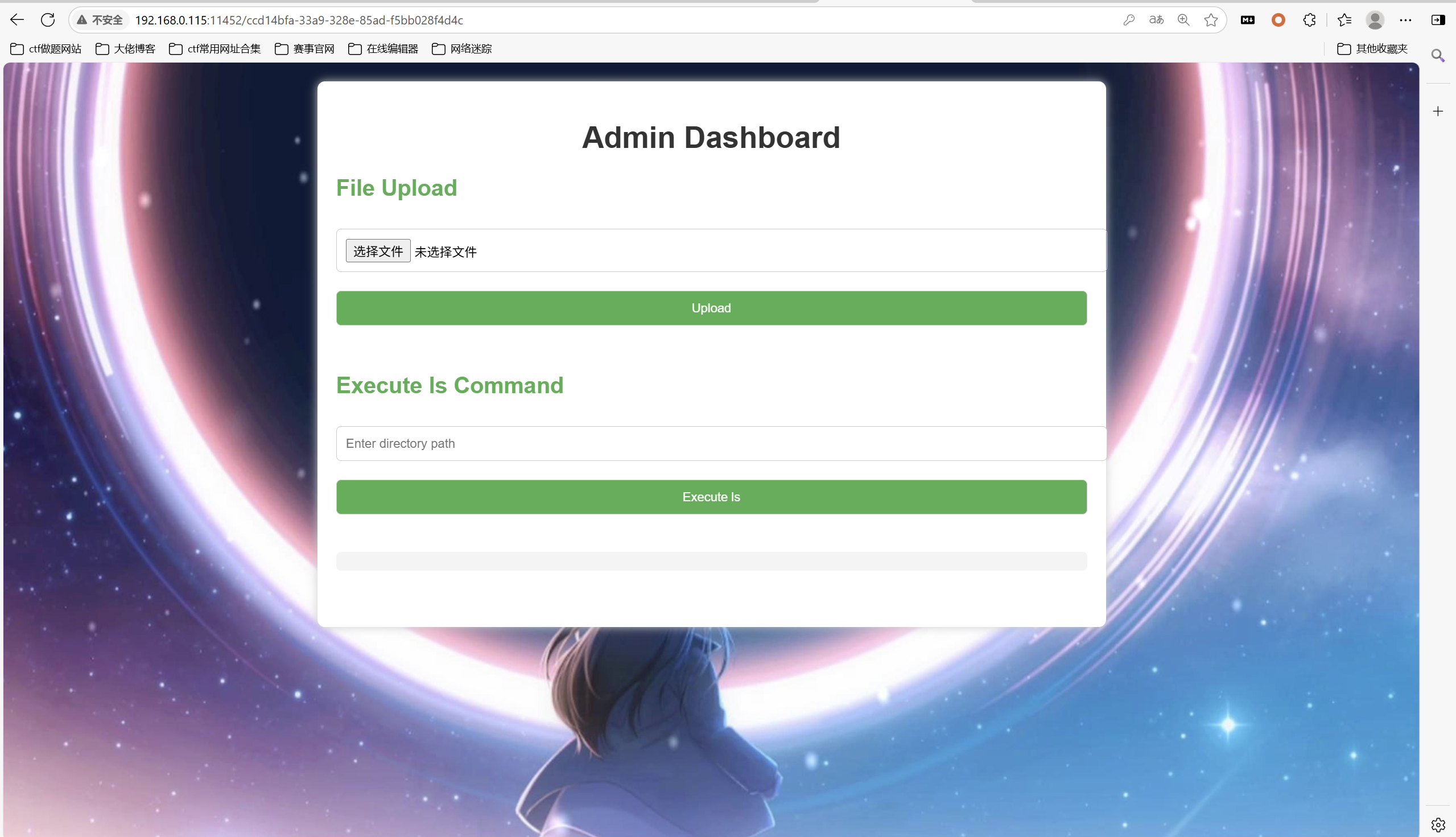Reload the page with the refresh icon
Screen dimensions: 1456x837
[x=48, y=20]
